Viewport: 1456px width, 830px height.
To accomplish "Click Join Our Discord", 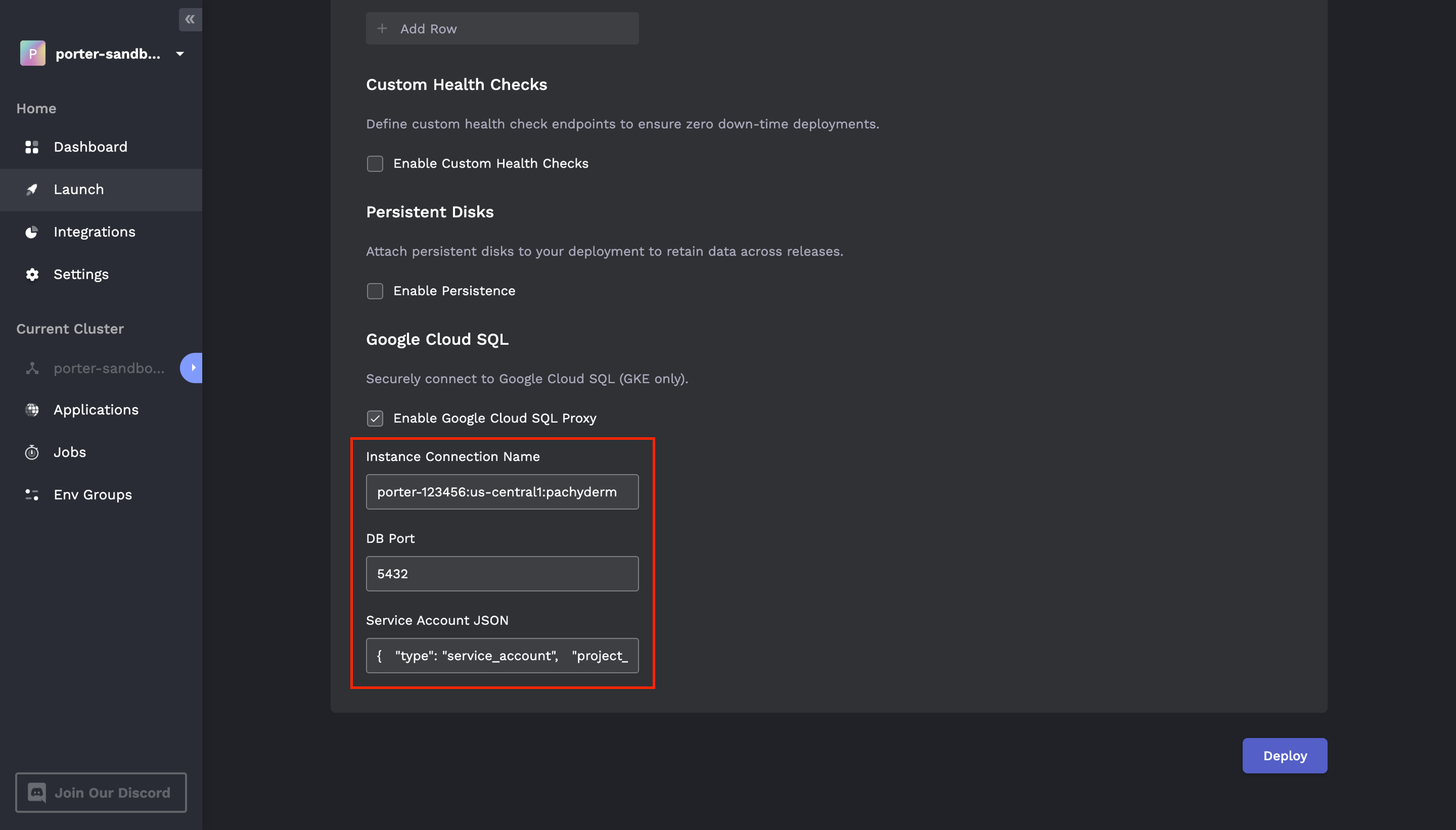I will pyautogui.click(x=101, y=792).
